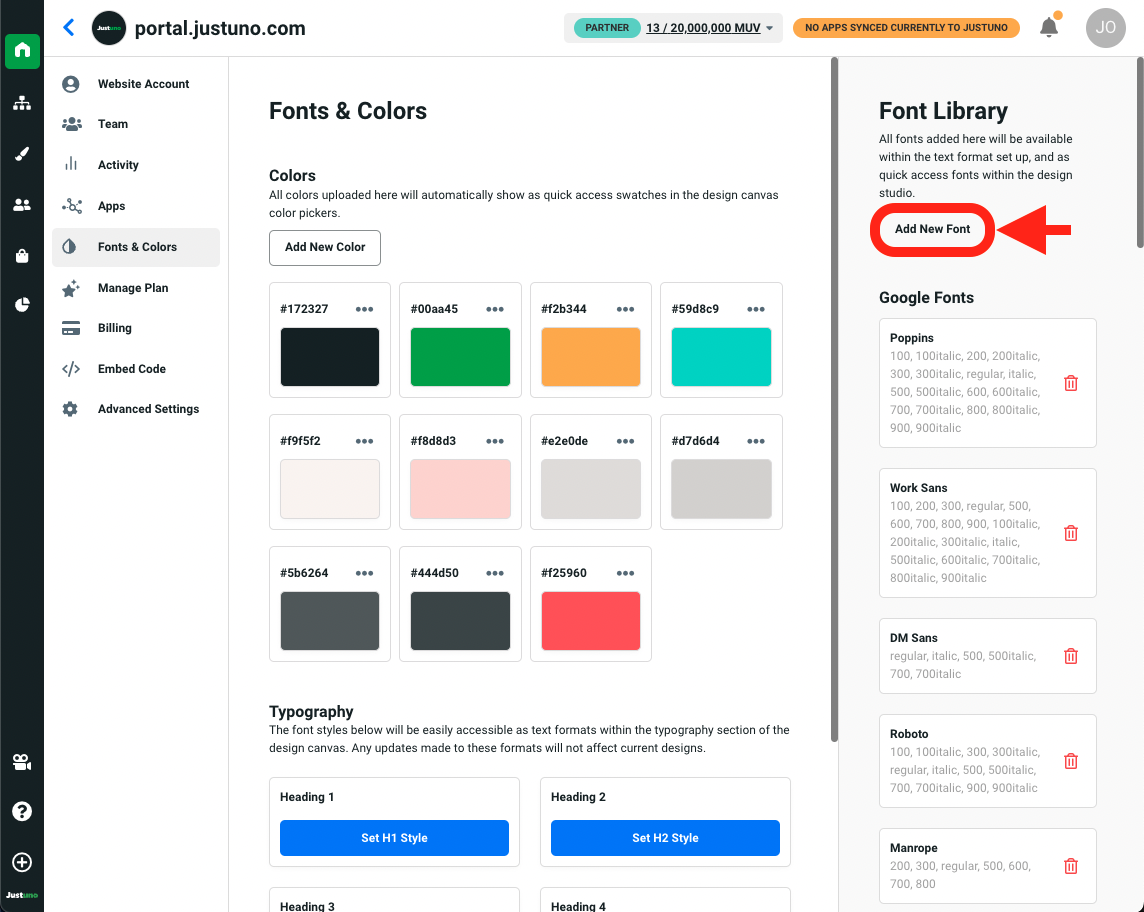The height and width of the screenshot is (912, 1144).
Task: Click the Add New Color button
Action: [325, 247]
